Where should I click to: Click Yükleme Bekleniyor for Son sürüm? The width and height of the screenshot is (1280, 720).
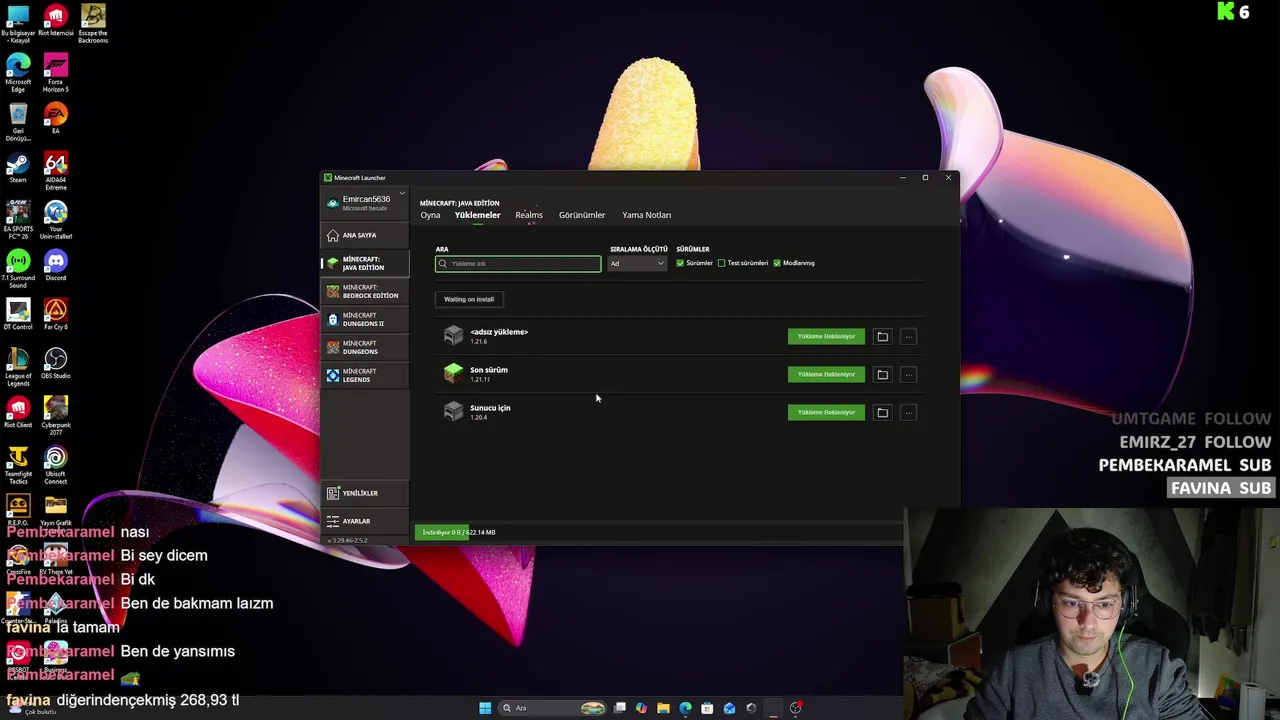[x=826, y=375]
